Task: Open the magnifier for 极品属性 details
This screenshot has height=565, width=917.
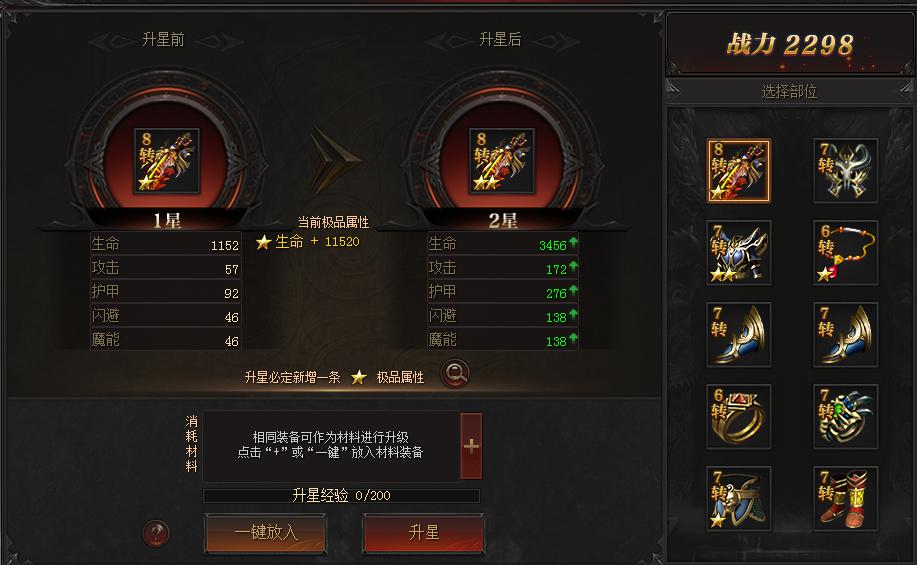Action: [x=455, y=374]
